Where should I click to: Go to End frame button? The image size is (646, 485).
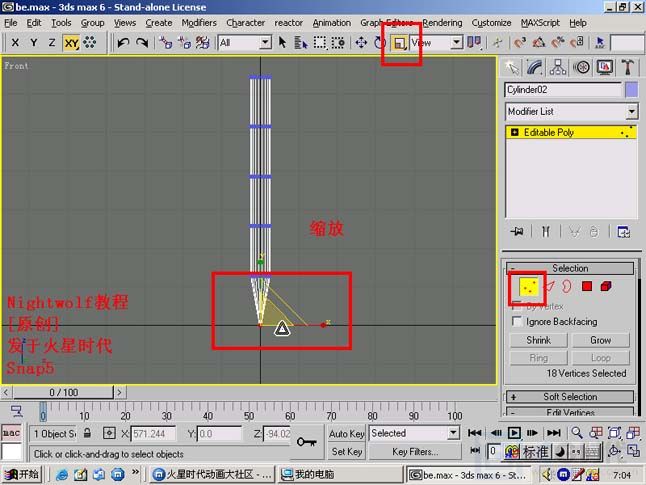[x=553, y=433]
